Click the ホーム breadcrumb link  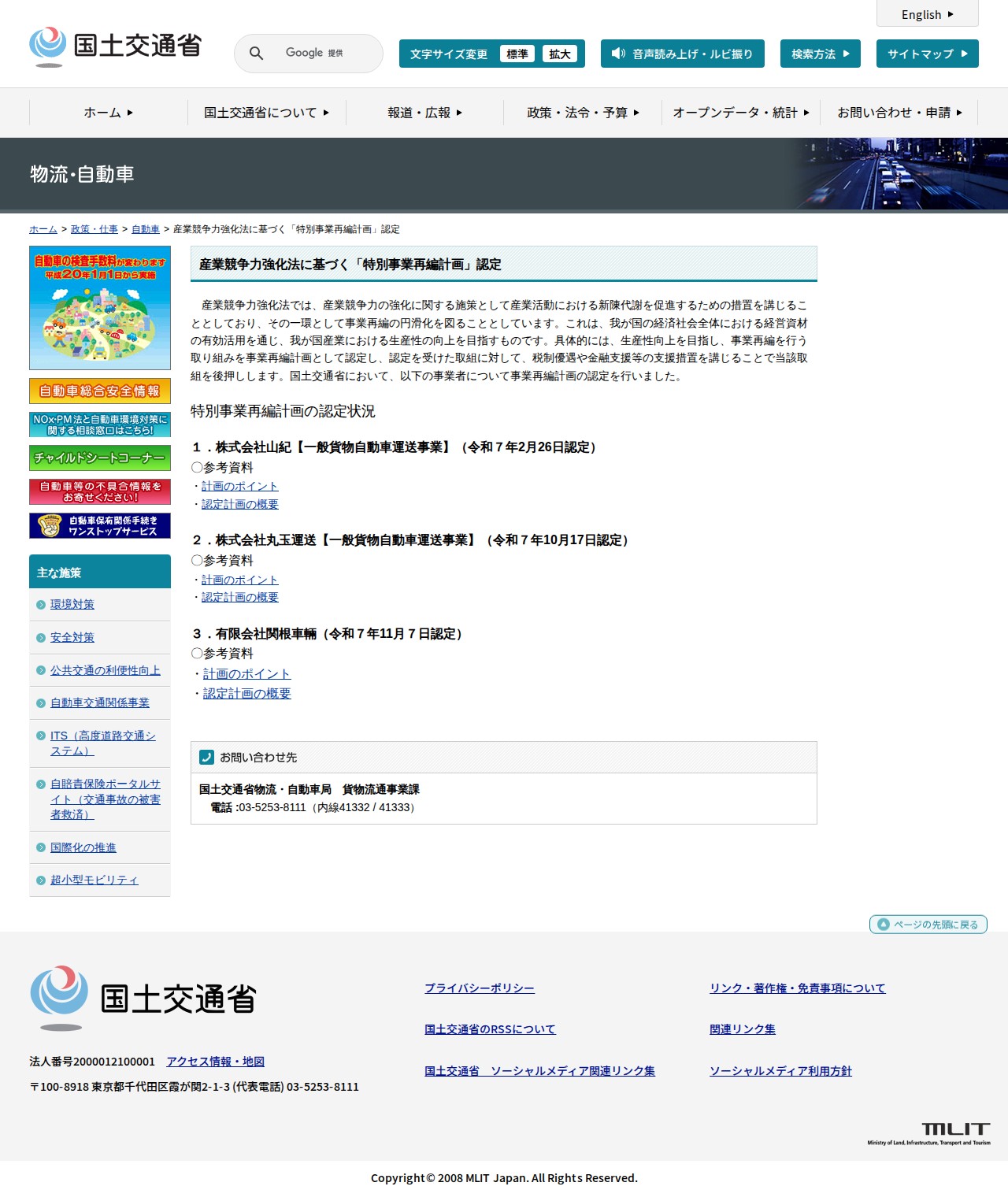tap(43, 229)
